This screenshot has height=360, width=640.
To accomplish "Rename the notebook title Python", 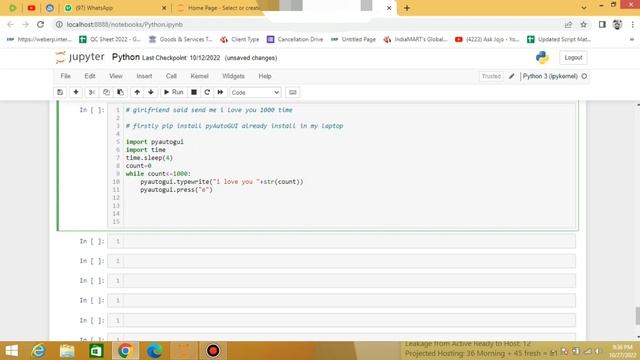I will pos(126,57).
